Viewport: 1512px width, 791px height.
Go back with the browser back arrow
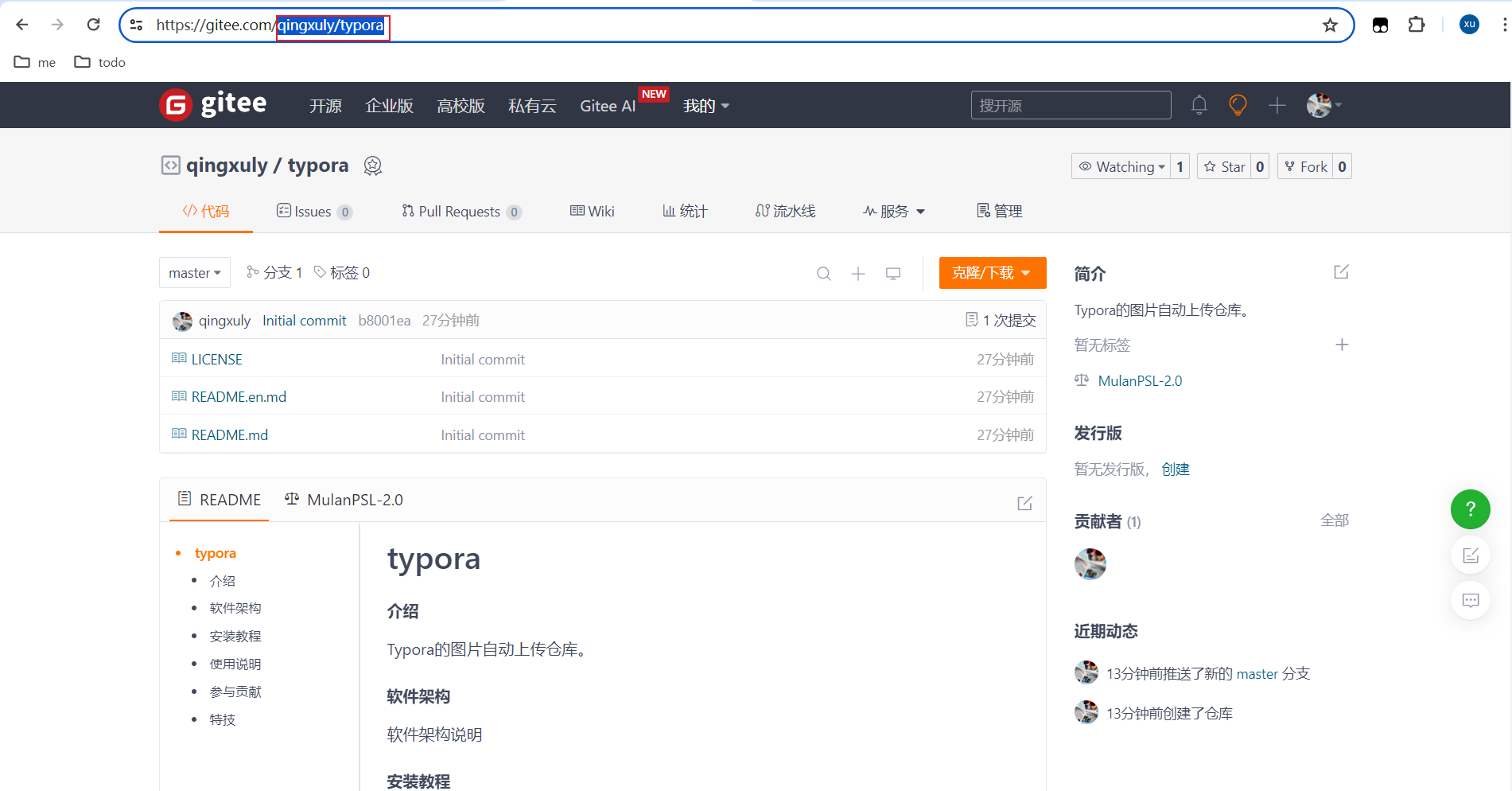coord(22,25)
